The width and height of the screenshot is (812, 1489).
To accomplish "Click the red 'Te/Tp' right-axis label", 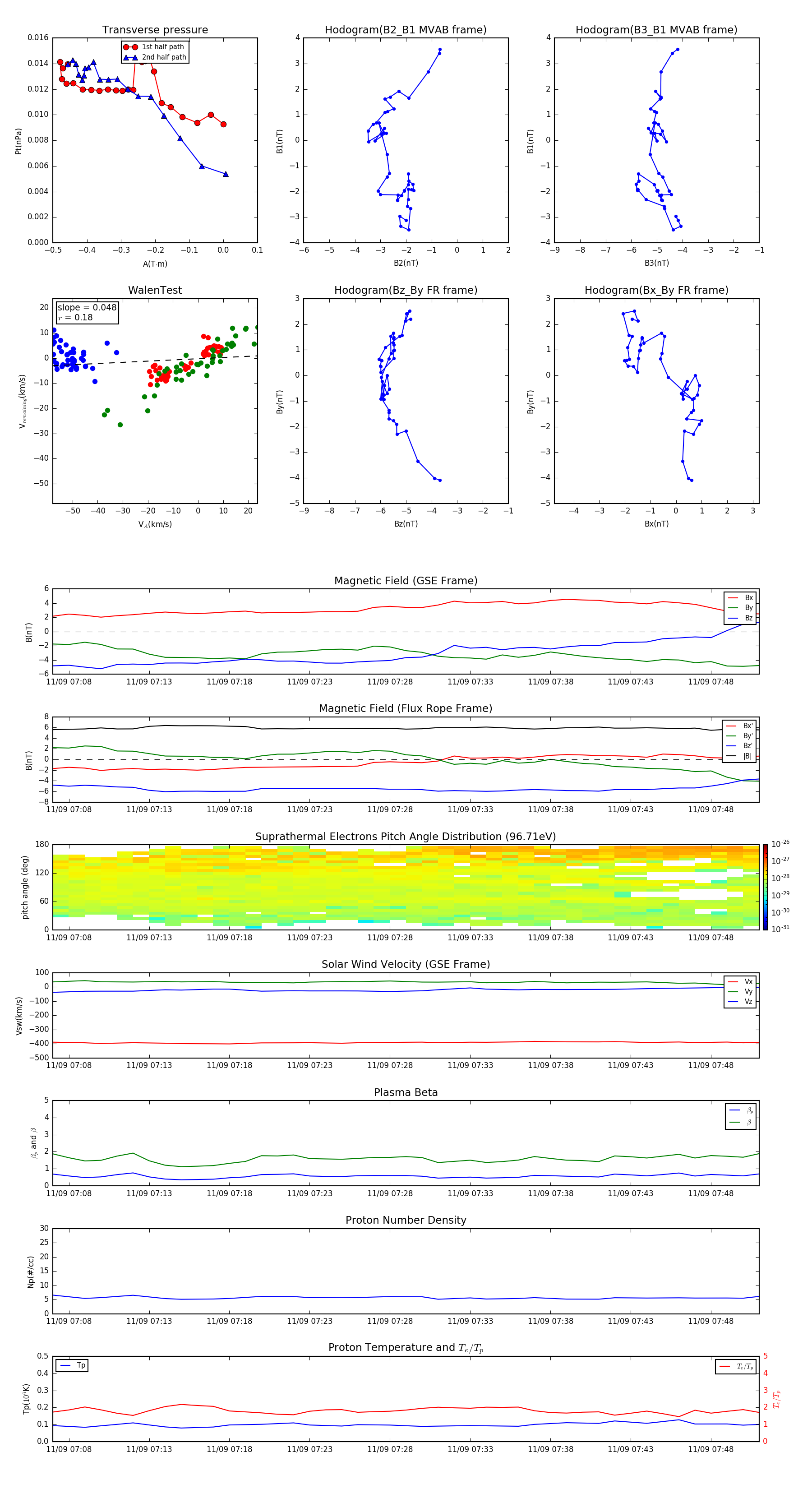I will click(x=777, y=1399).
